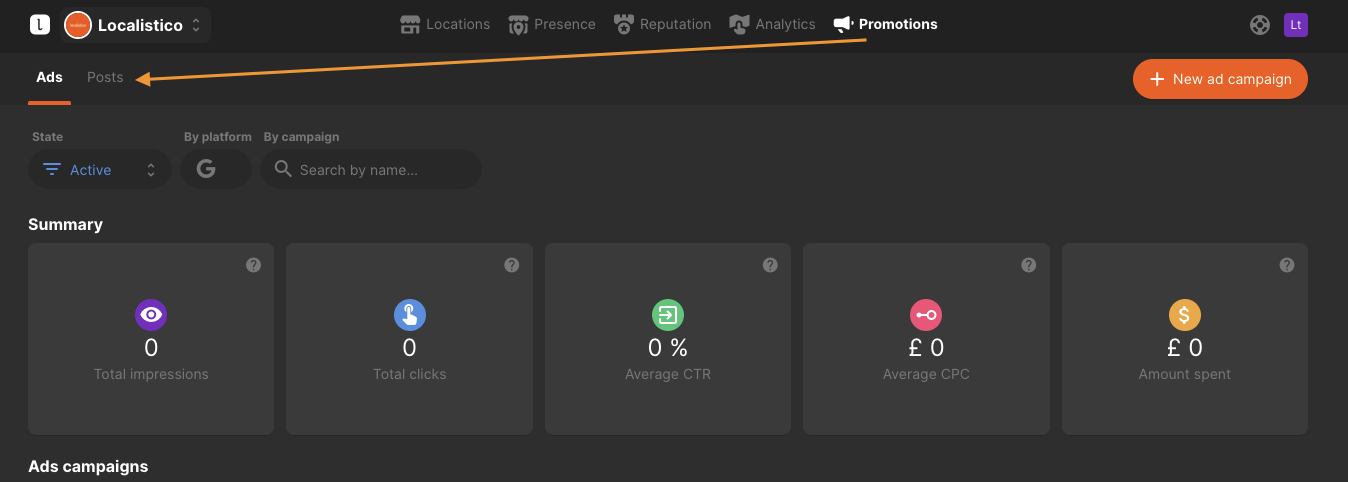Click the help icon on Total clicks card
Screen dimensions: 1348x482
click(512, 265)
